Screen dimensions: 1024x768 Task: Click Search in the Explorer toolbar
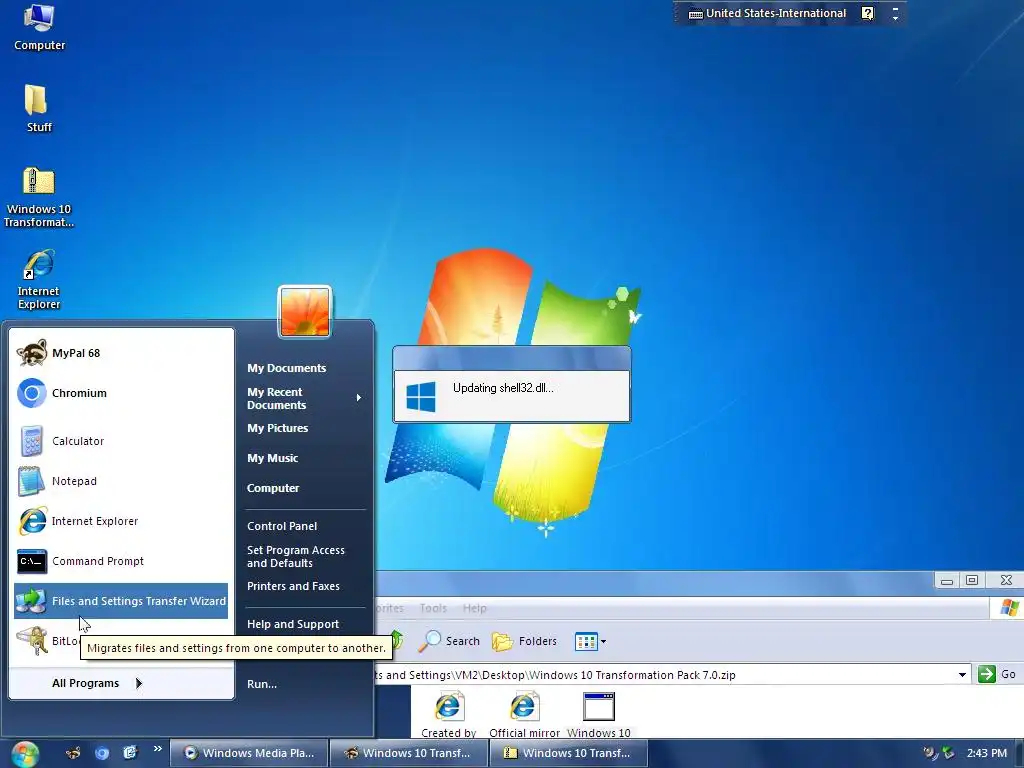(449, 641)
